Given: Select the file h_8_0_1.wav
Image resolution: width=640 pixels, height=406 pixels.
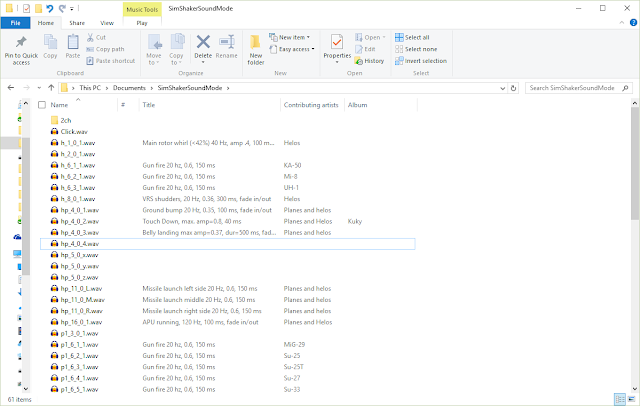Looking at the screenshot, I should tap(73, 199).
